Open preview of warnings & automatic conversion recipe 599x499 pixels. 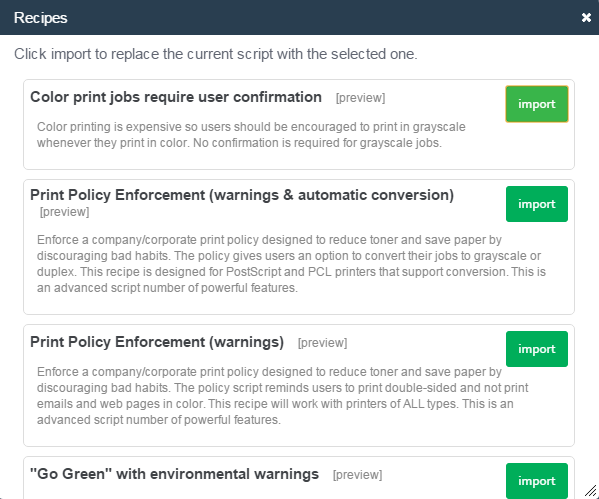[x=65, y=212]
